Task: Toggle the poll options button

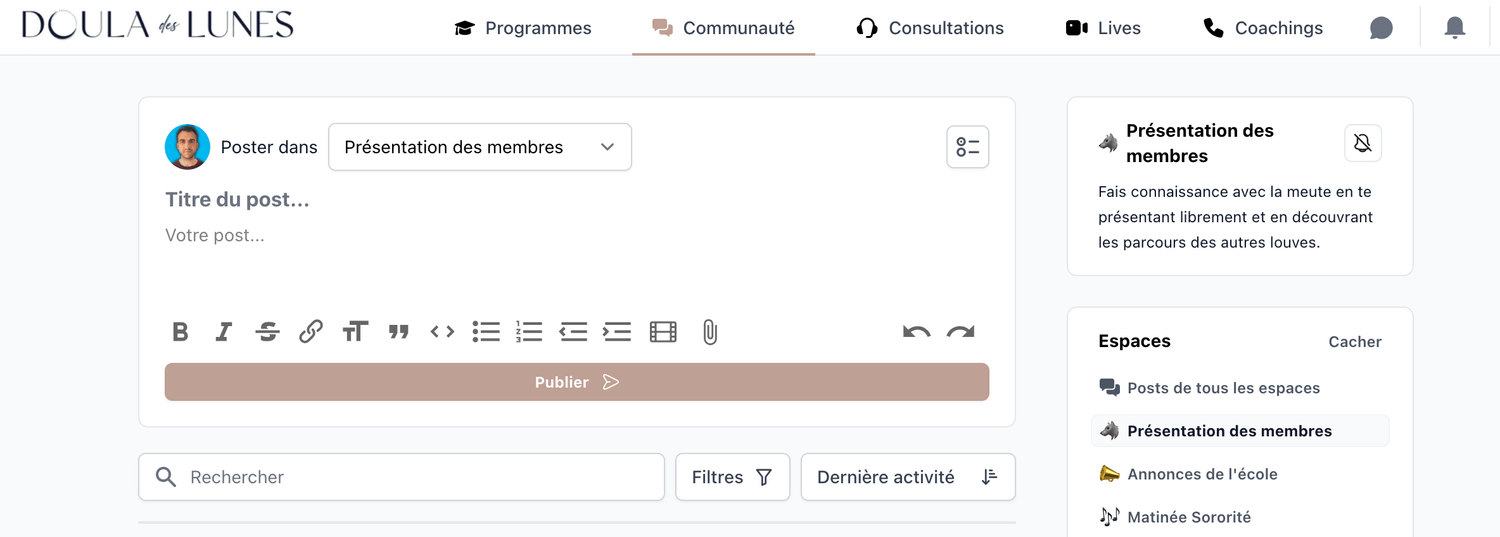Action: [x=967, y=147]
